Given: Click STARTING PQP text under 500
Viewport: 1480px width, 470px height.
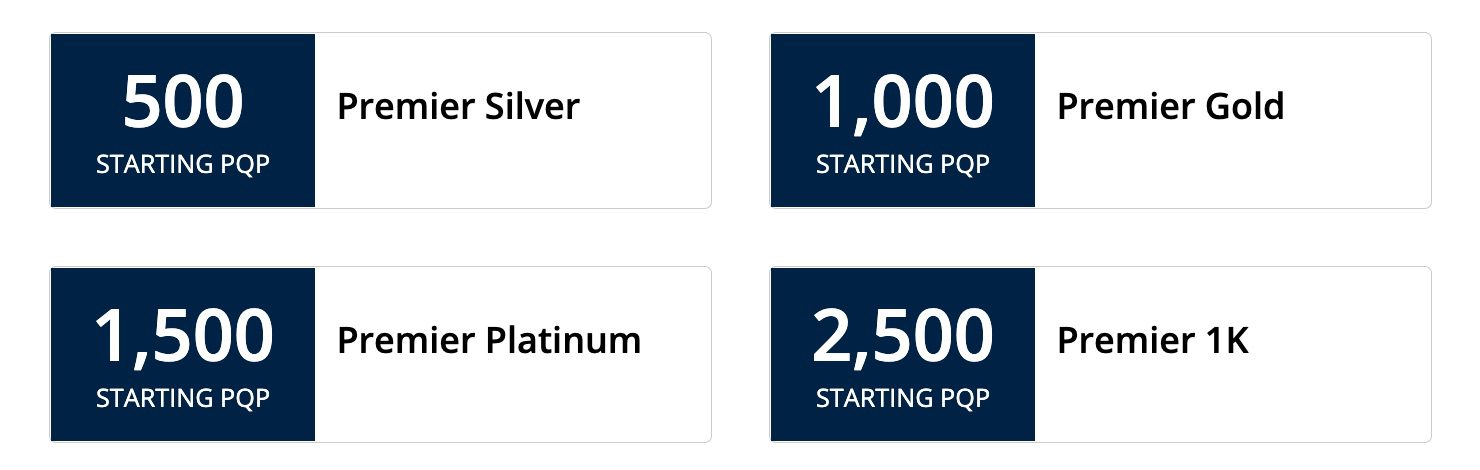Looking at the screenshot, I should [183, 165].
